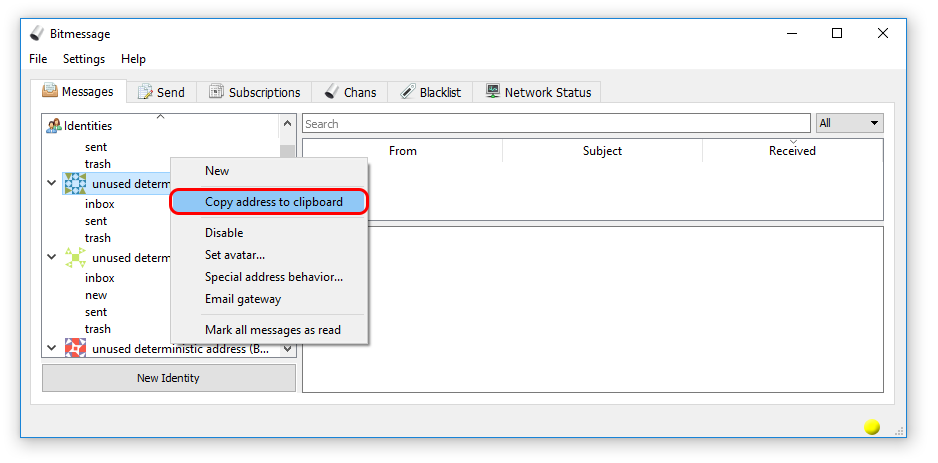Choose Set avatar... from the context menu

pos(269,255)
